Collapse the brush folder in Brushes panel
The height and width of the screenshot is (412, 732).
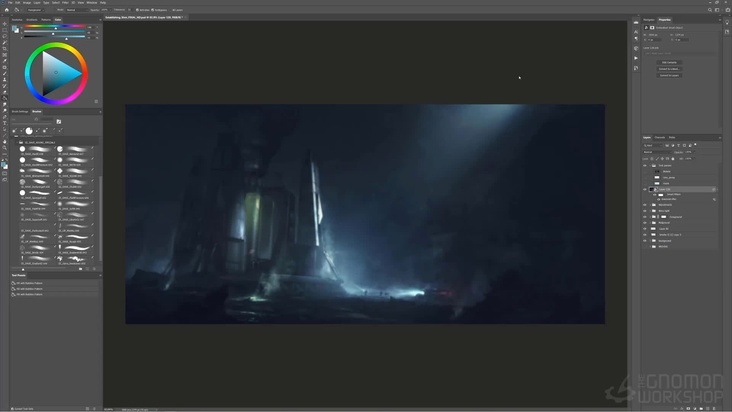(x=17, y=142)
